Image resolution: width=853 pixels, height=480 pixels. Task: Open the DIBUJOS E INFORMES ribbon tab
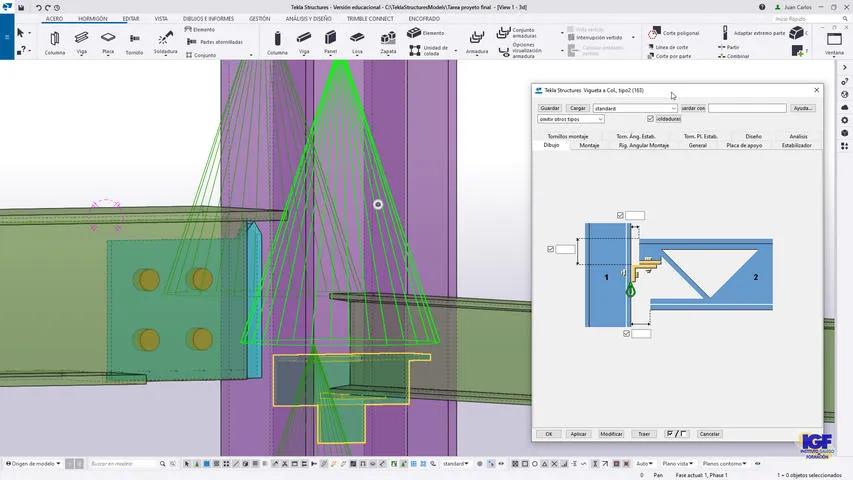[208, 19]
